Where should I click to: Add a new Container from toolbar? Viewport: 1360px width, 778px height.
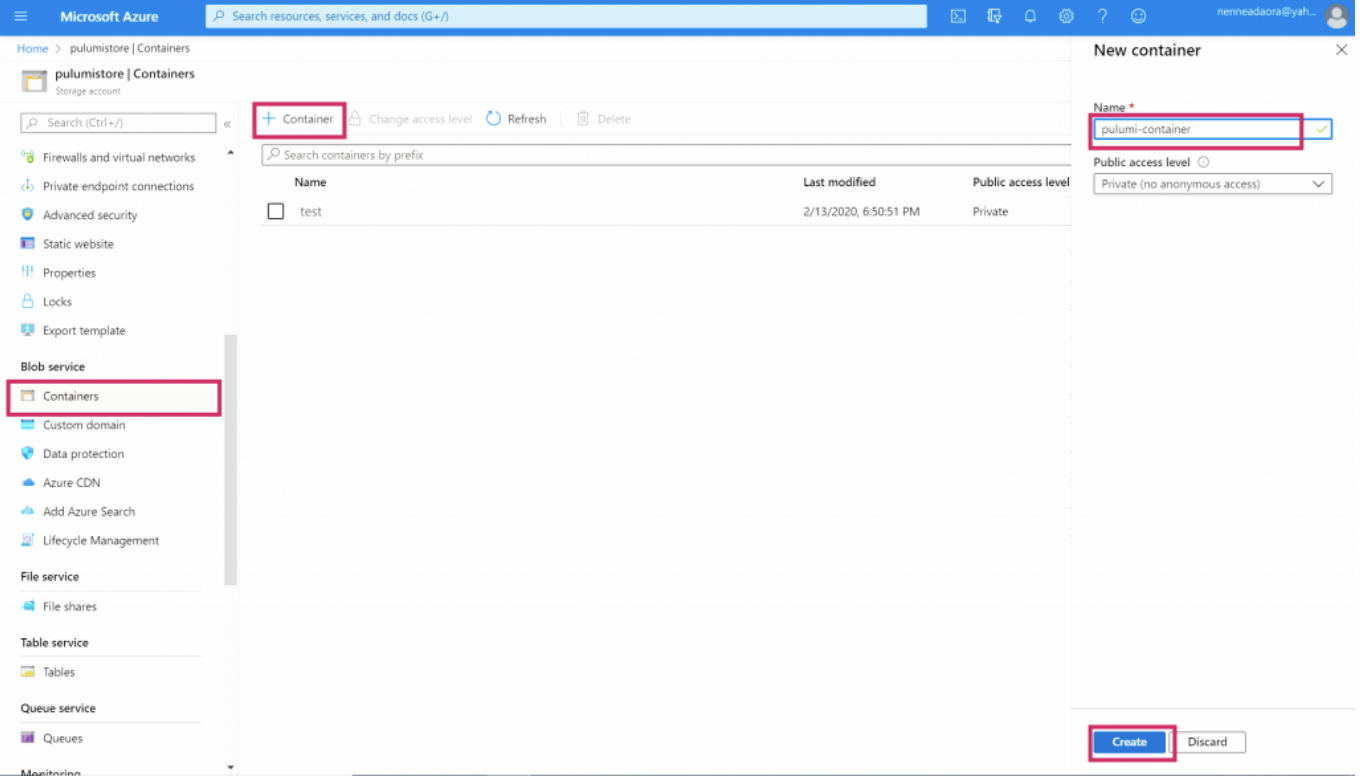(x=299, y=120)
